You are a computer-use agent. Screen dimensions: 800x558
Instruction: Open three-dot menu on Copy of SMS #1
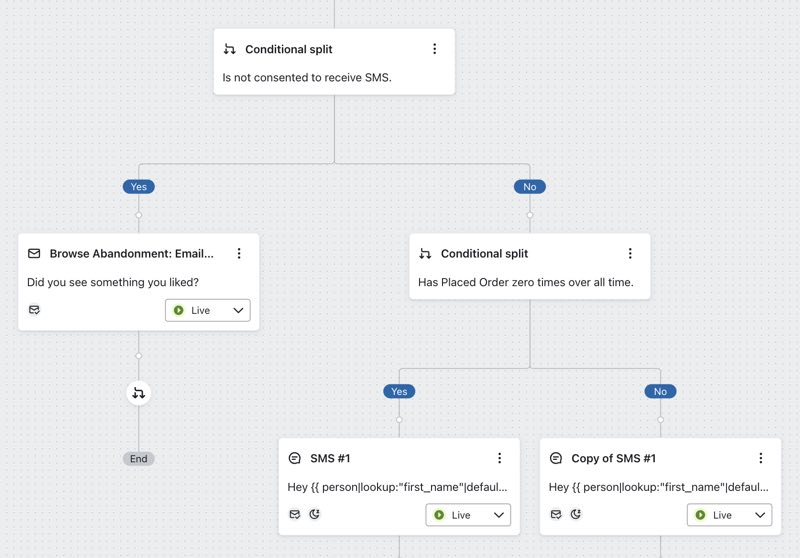pos(760,458)
